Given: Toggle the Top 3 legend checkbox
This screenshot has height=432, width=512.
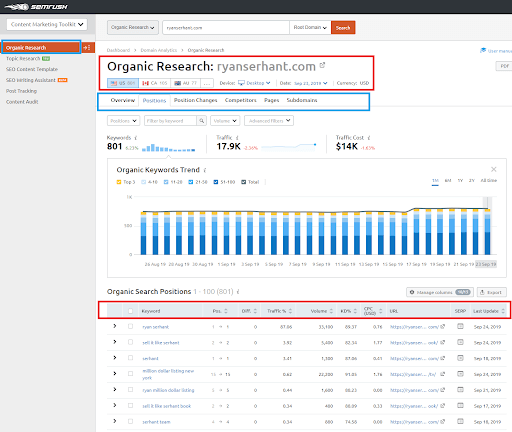Looking at the screenshot, I should pyautogui.click(x=119, y=182).
